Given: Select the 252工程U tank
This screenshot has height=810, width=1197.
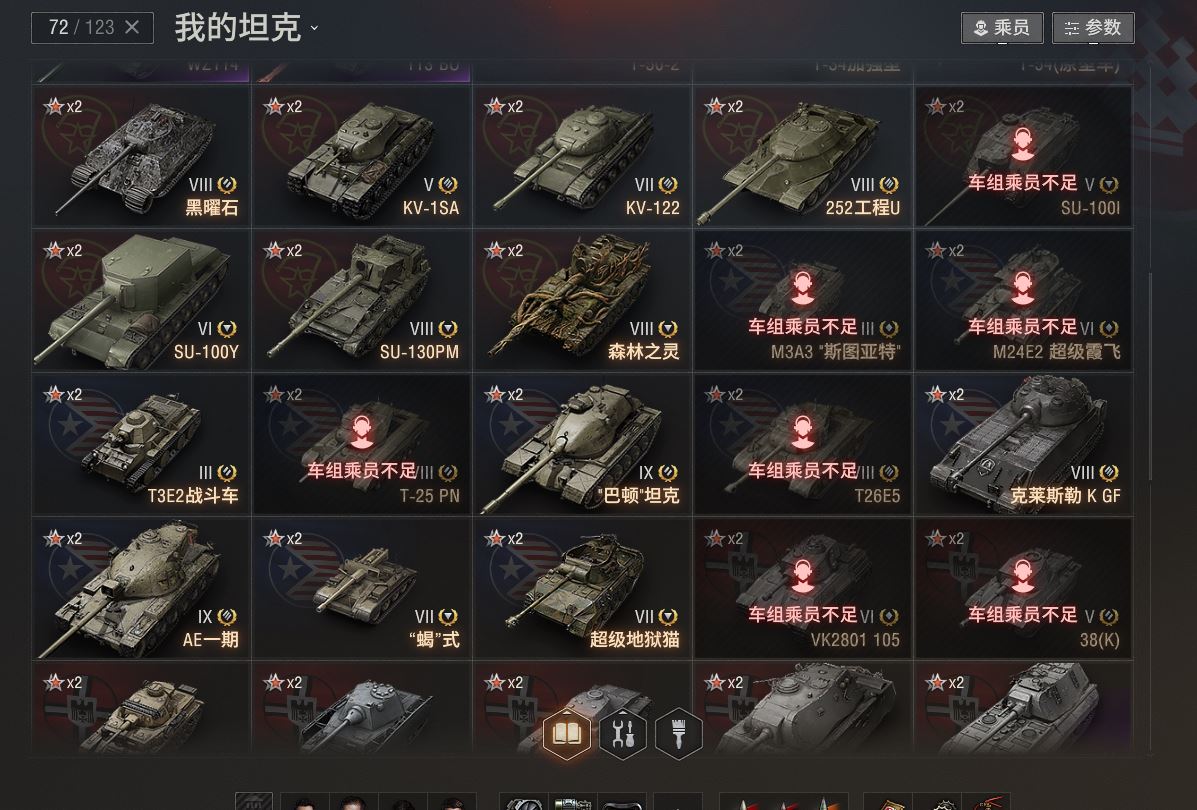Looking at the screenshot, I should tap(802, 157).
